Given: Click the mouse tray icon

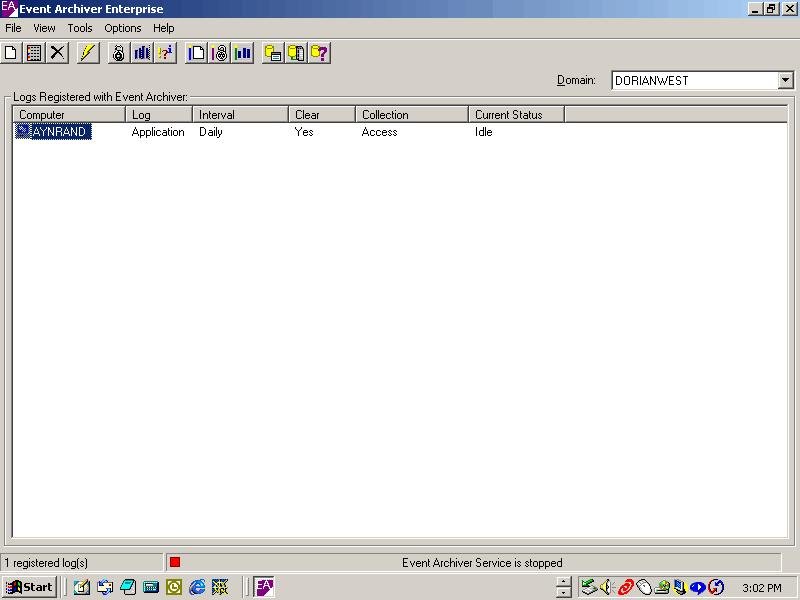Looking at the screenshot, I should [x=644, y=587].
